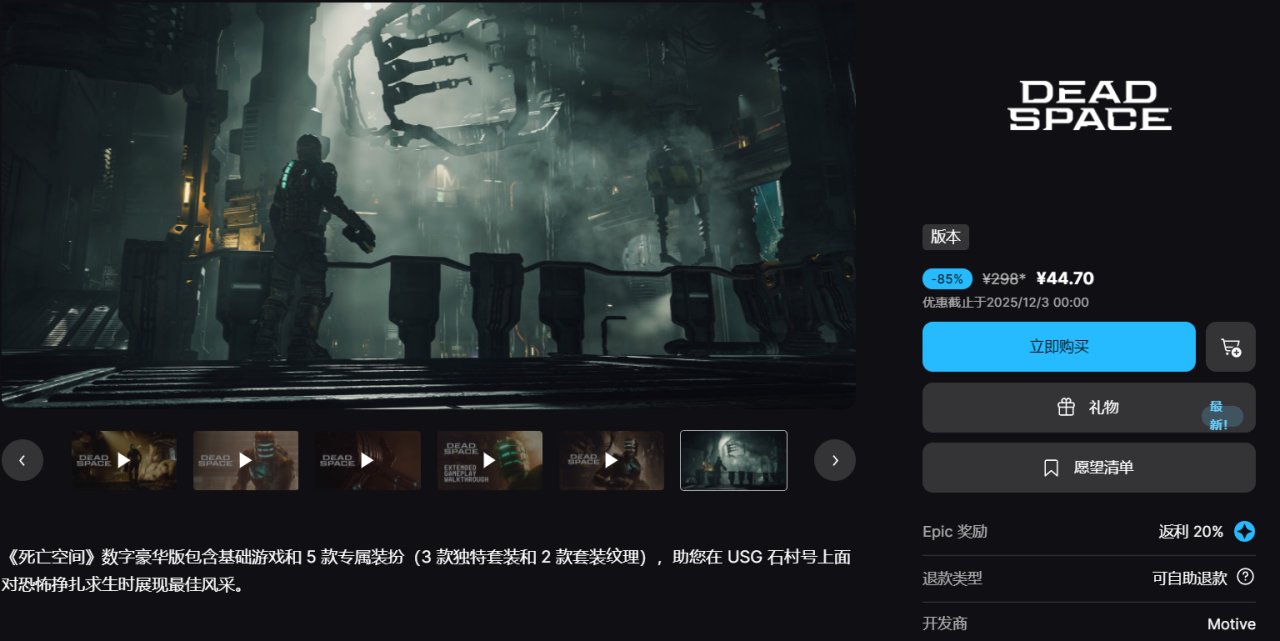Play the second video thumbnail with masked helmet
This screenshot has width=1280, height=641.
tap(246, 461)
